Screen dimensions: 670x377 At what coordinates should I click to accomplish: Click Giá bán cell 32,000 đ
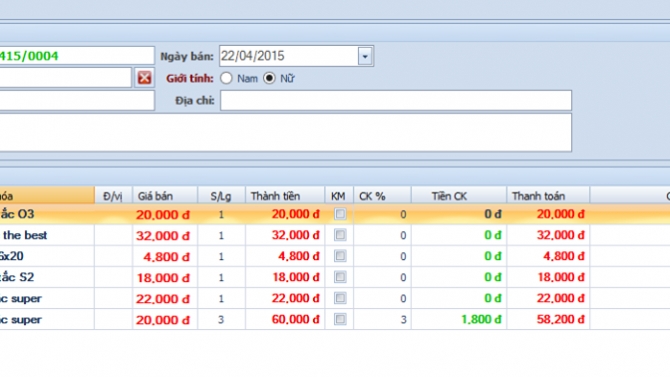tap(165, 235)
